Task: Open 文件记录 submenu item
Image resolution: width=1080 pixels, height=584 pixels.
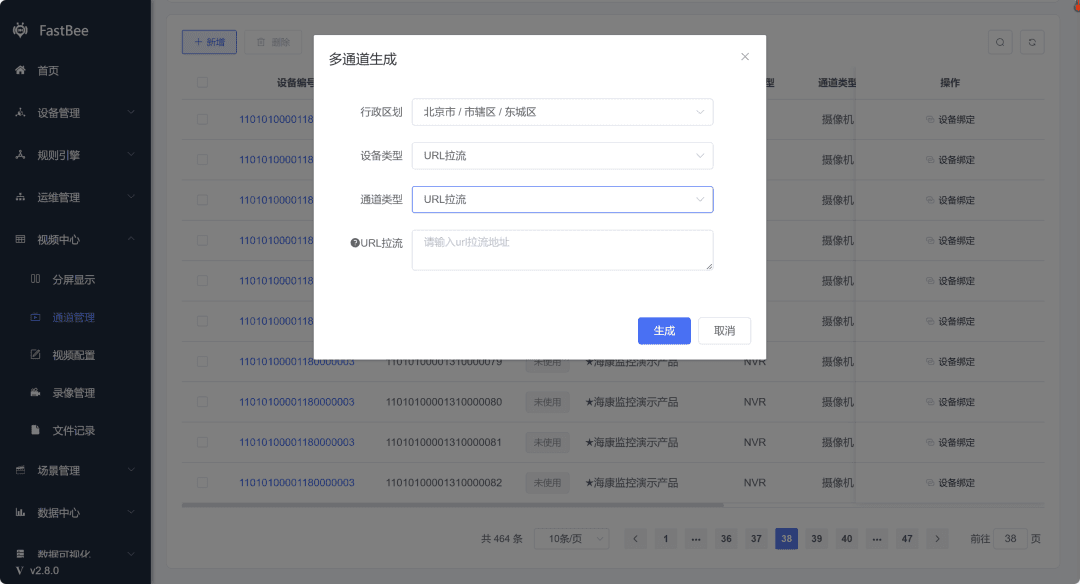Action: 75,430
